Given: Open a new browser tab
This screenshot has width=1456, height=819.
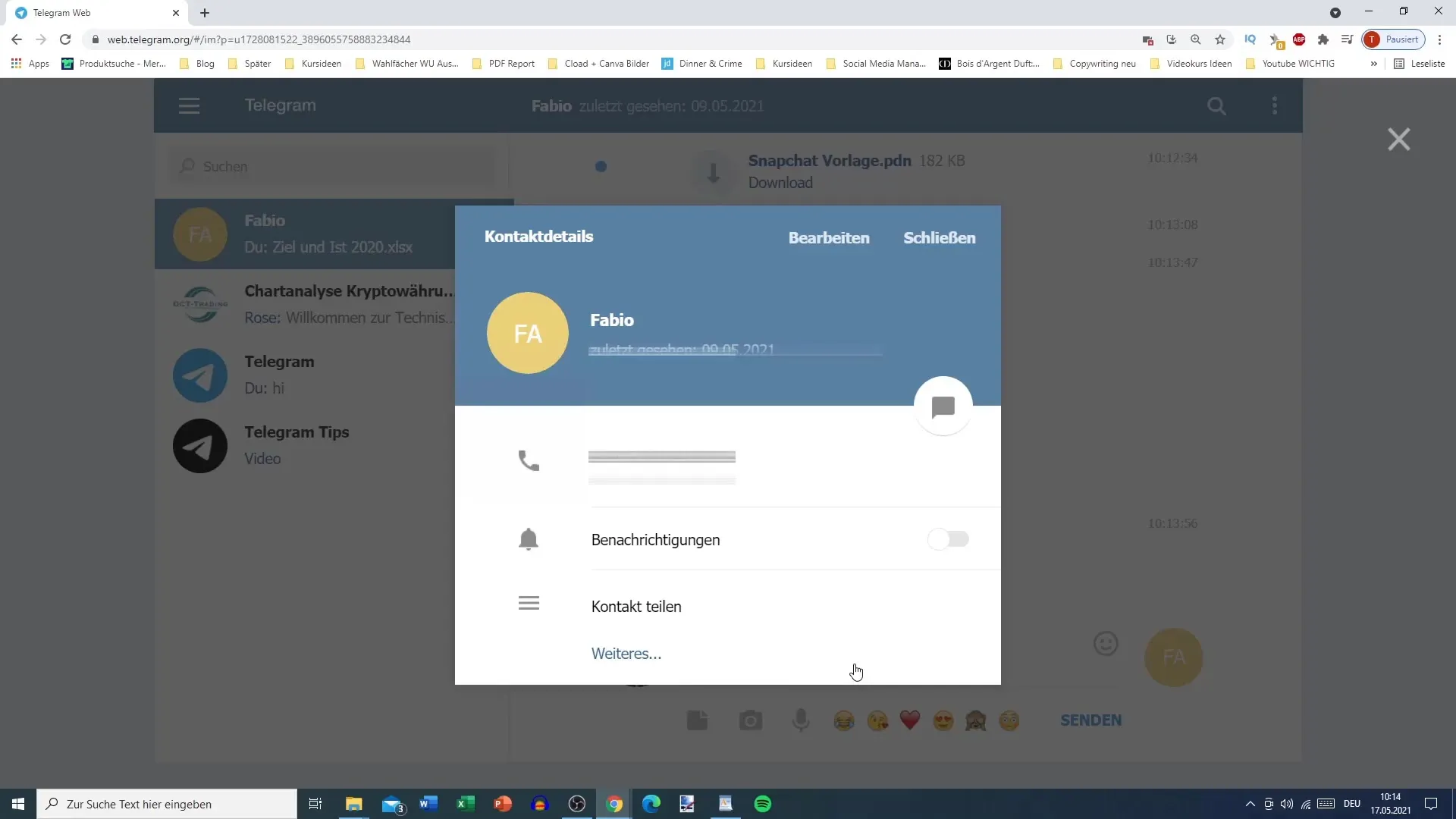Looking at the screenshot, I should pos(205,13).
